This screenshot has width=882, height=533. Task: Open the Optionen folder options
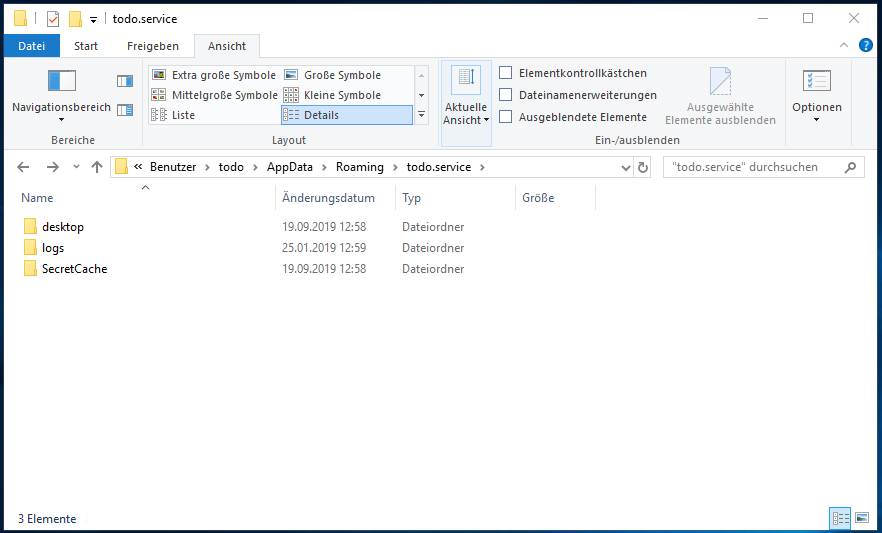[x=817, y=96]
